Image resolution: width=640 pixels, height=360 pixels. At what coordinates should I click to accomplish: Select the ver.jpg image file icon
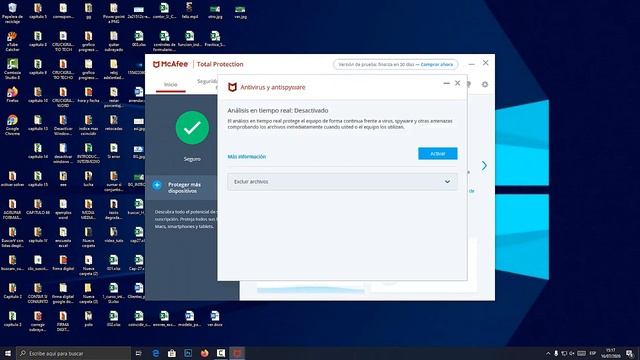pos(240,11)
